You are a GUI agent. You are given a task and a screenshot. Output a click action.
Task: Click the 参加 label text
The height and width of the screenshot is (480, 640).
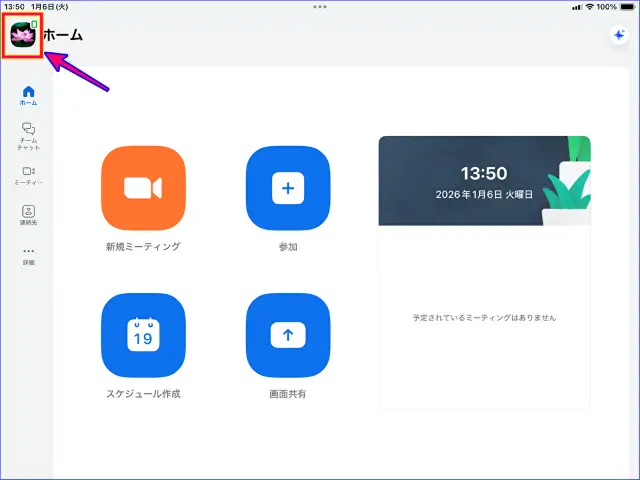click(288, 247)
